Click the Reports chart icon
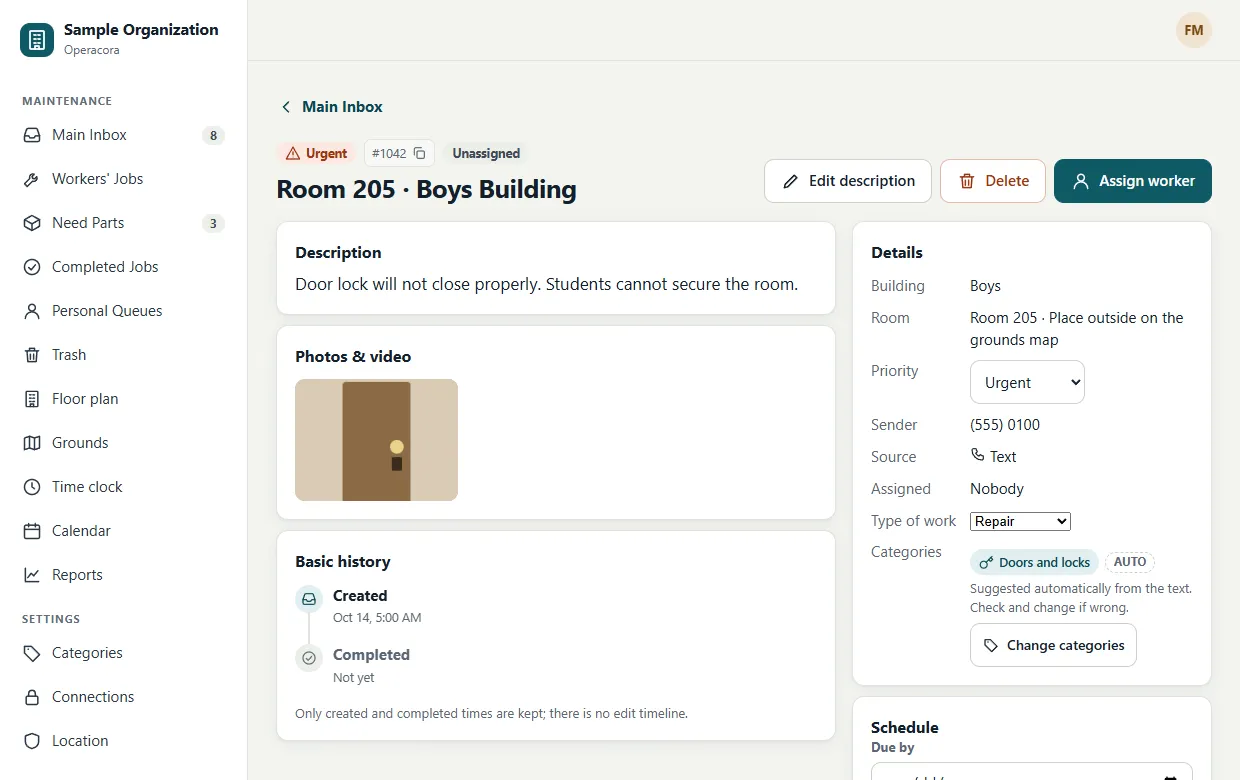This screenshot has height=780, width=1240. [x=32, y=575]
